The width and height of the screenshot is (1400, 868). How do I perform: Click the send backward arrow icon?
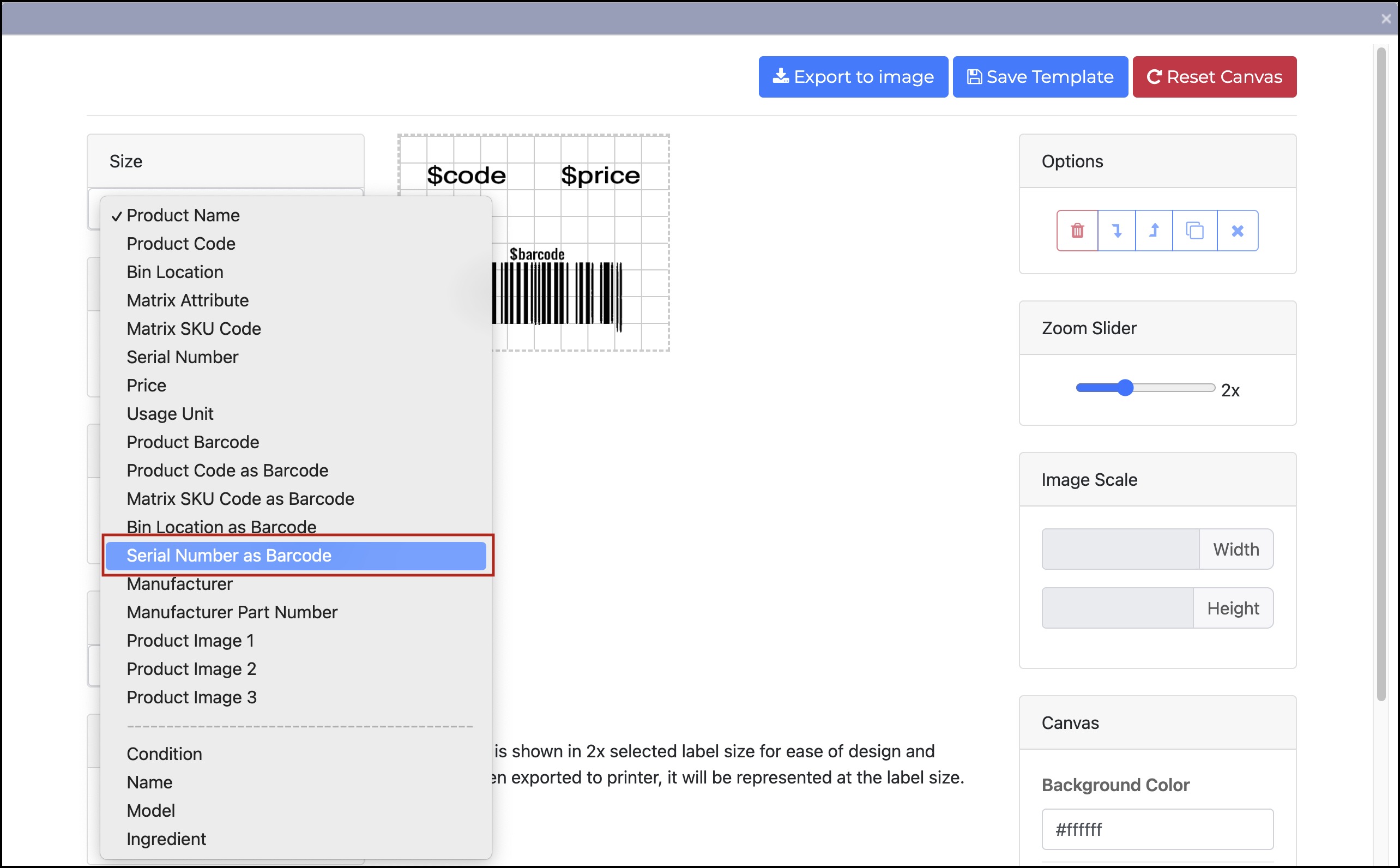[x=1117, y=231]
